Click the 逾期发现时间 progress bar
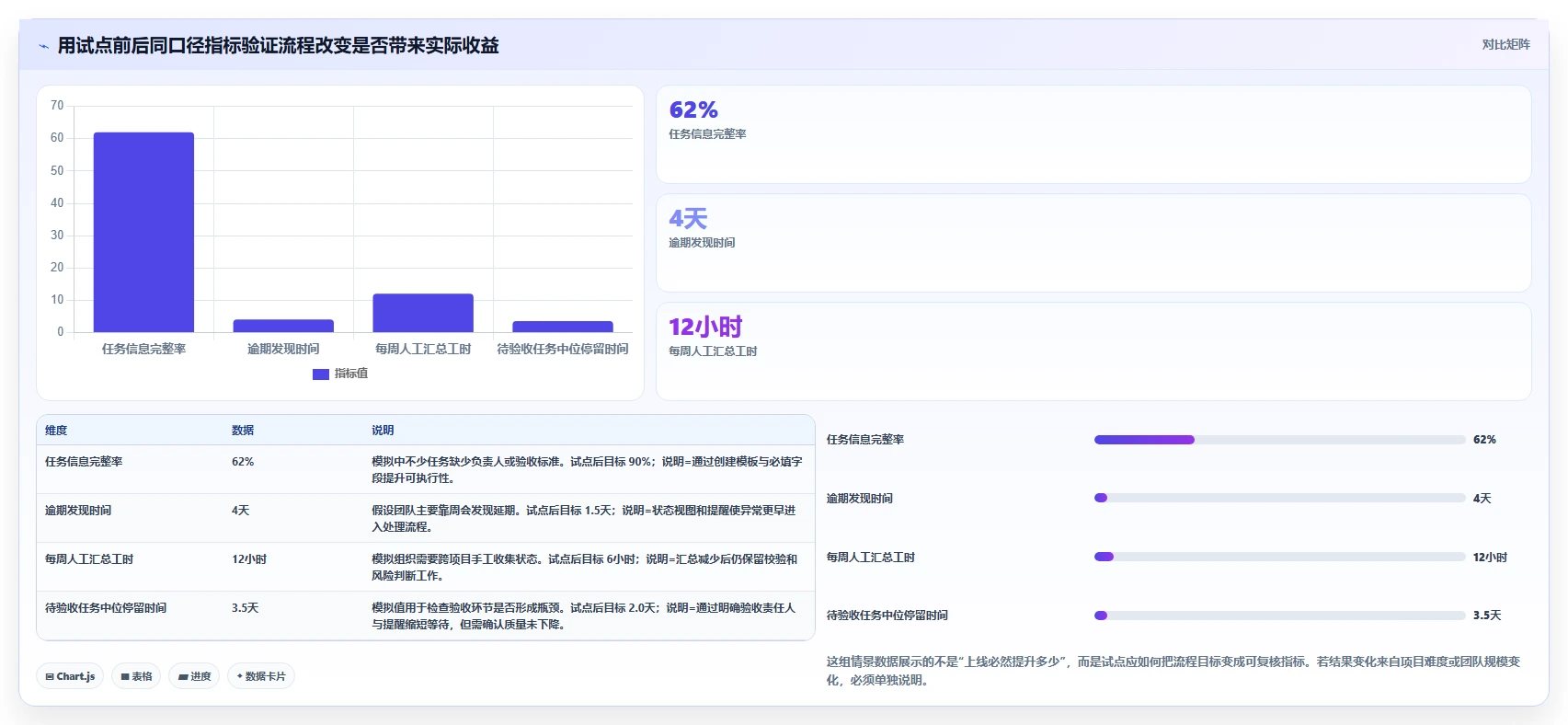1568x725 pixels. (x=1279, y=498)
